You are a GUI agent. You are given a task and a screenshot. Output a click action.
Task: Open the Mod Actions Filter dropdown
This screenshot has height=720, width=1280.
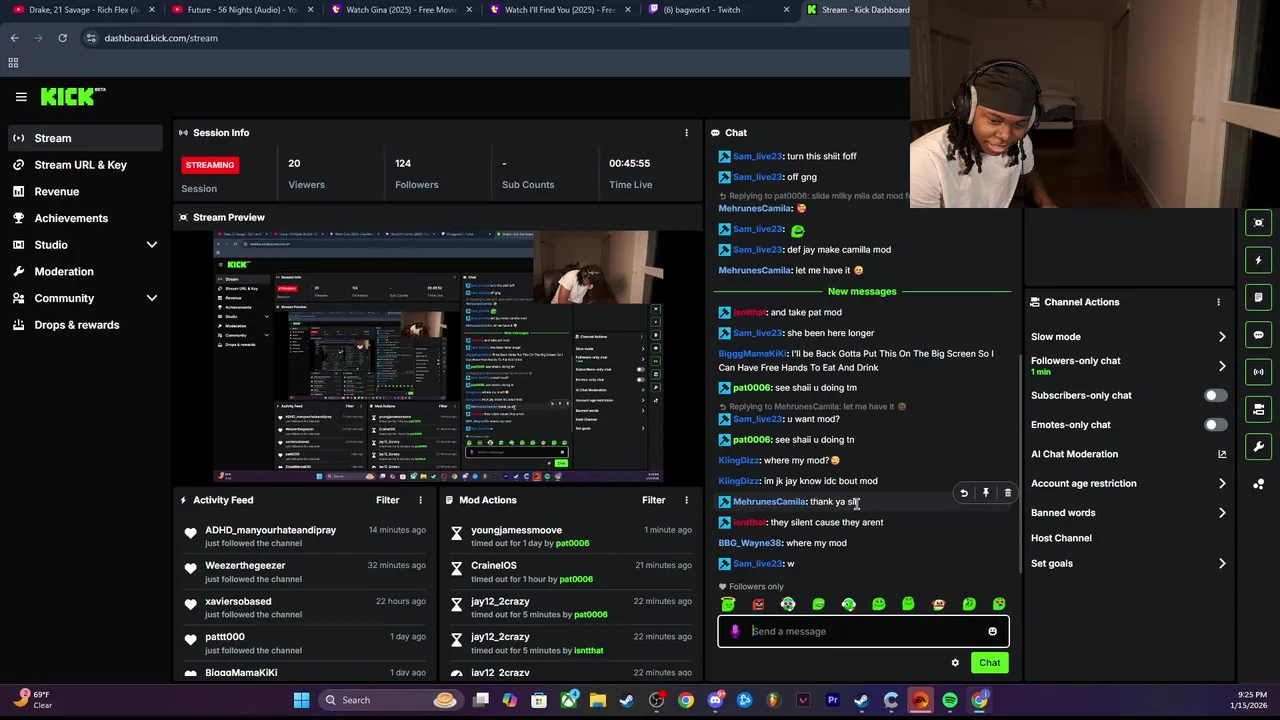pyautogui.click(x=653, y=500)
